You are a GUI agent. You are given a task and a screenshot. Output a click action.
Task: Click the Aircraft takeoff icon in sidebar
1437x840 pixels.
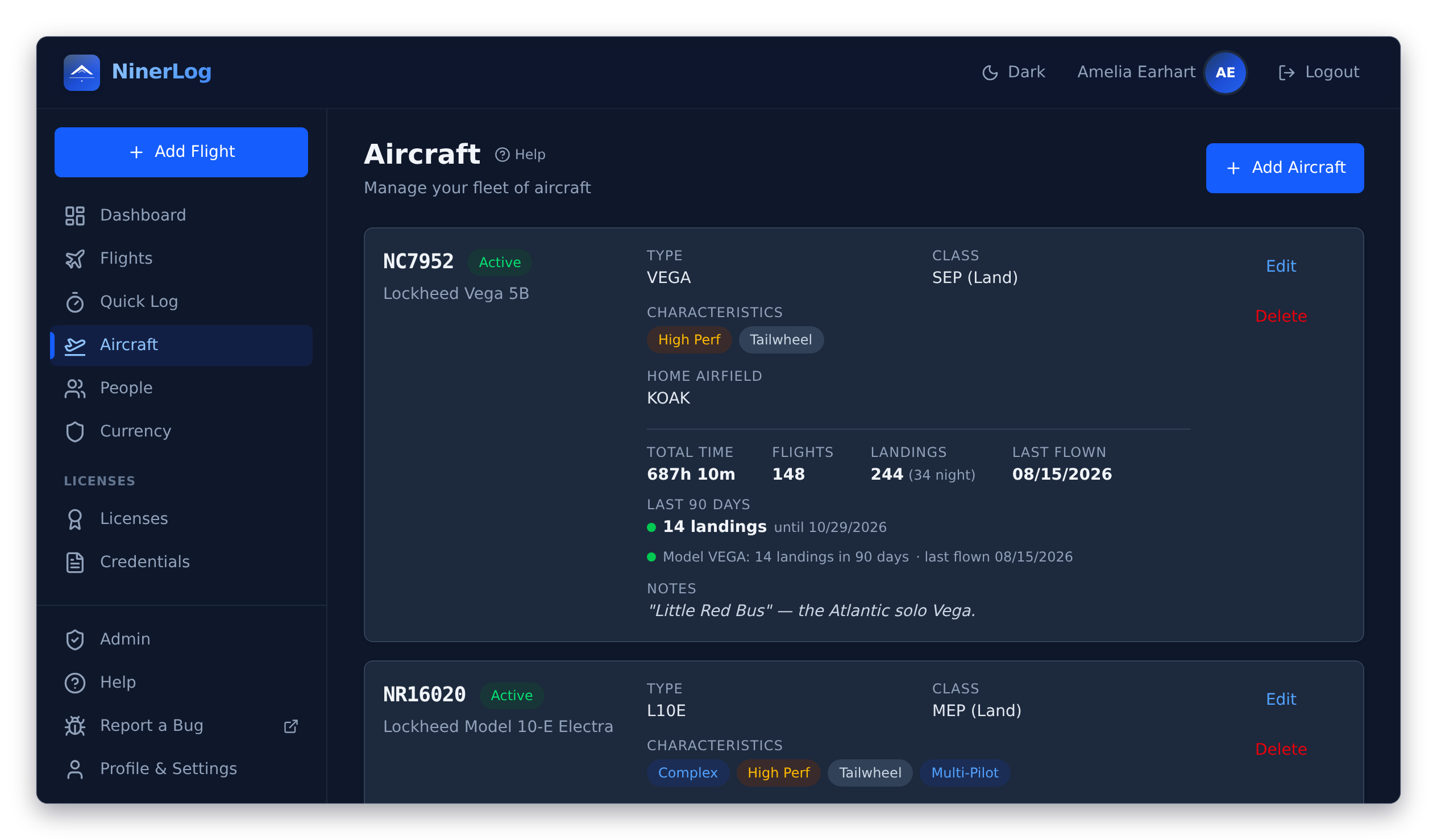point(74,345)
